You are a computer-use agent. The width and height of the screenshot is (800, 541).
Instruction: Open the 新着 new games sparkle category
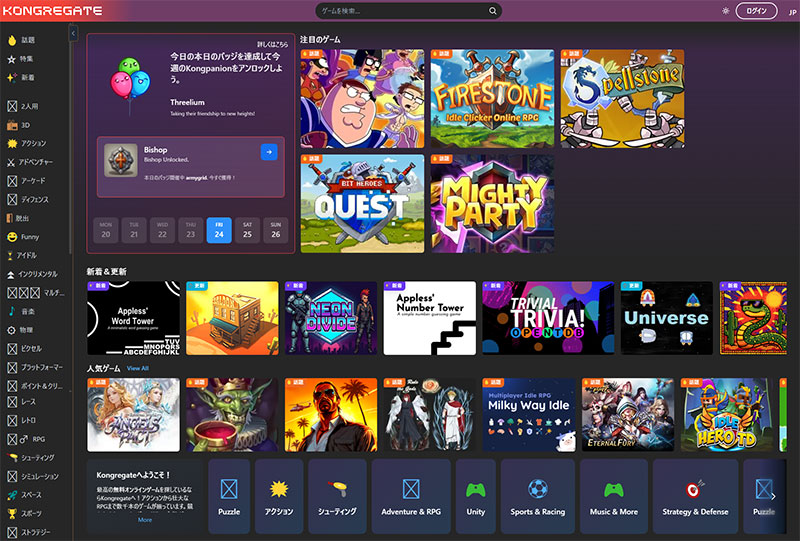click(21, 78)
